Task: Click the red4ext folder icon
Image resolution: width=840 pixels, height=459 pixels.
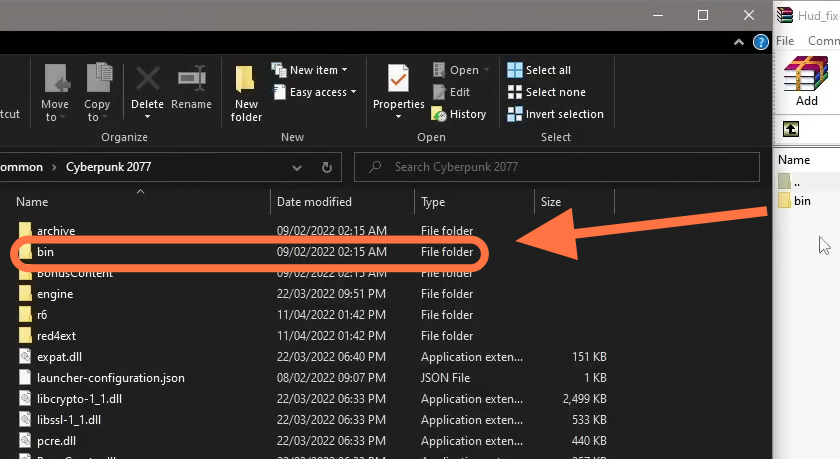Action: [25, 335]
